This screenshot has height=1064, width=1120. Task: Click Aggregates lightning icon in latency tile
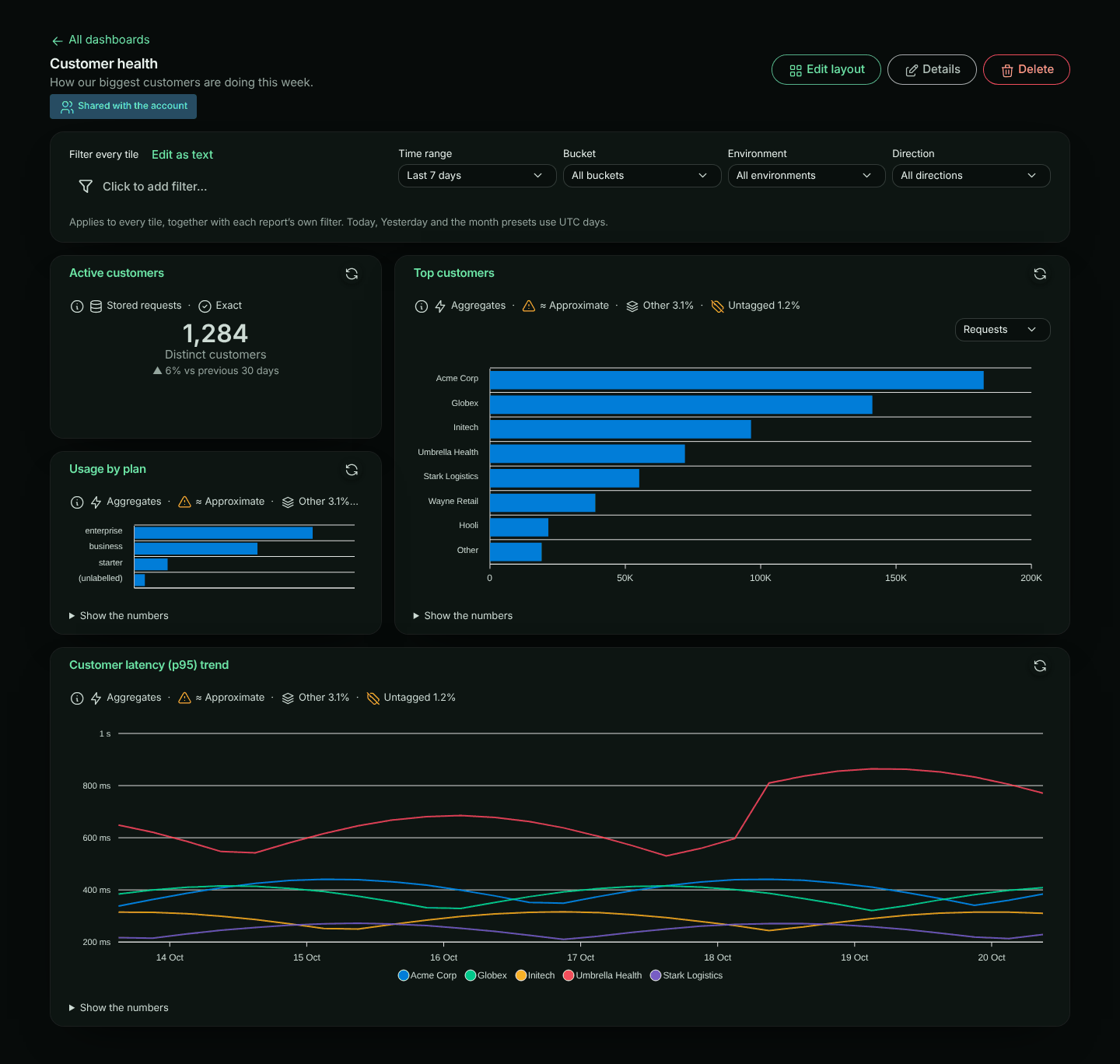96,698
